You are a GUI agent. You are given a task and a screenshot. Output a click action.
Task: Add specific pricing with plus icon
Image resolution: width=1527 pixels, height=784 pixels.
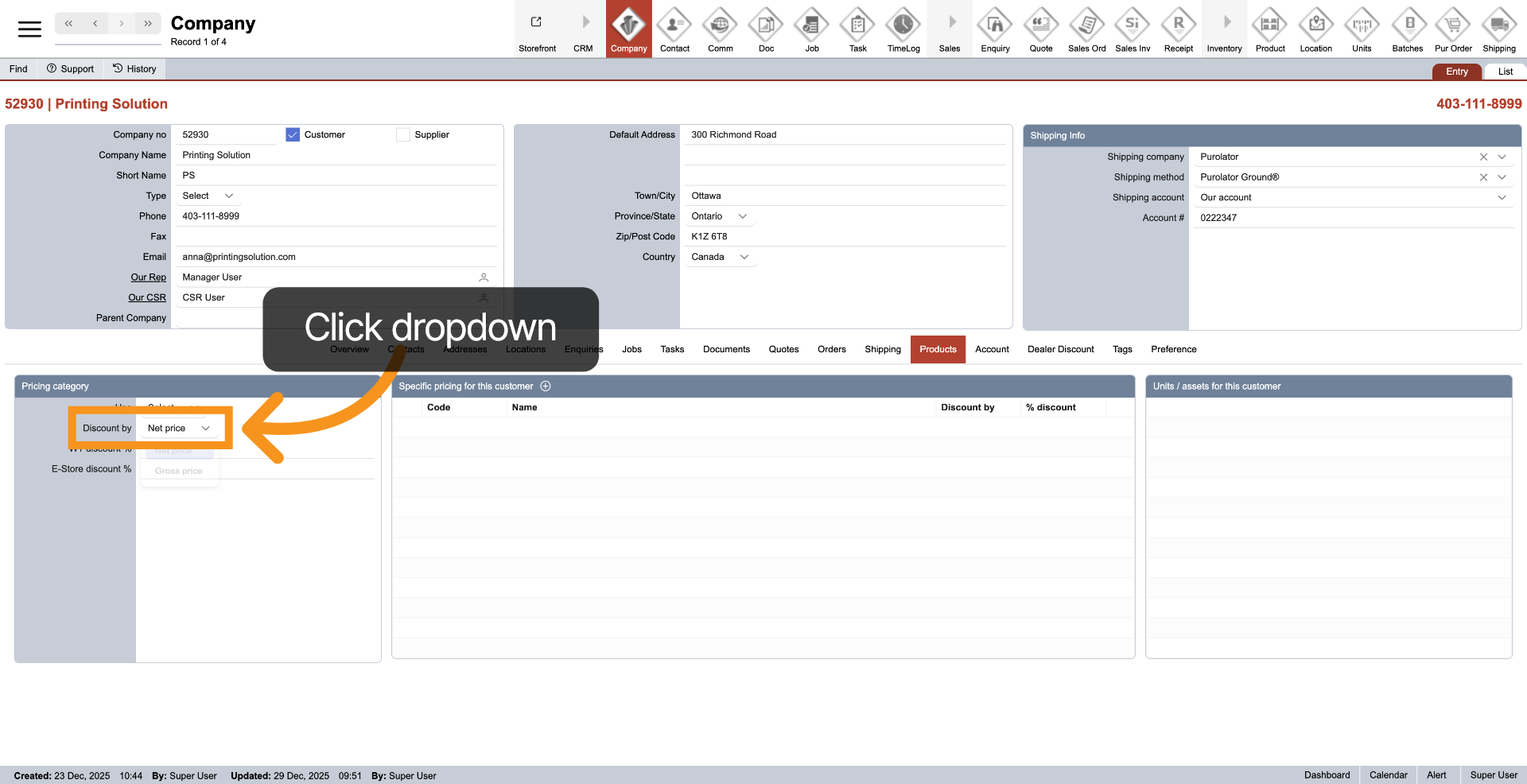(546, 386)
